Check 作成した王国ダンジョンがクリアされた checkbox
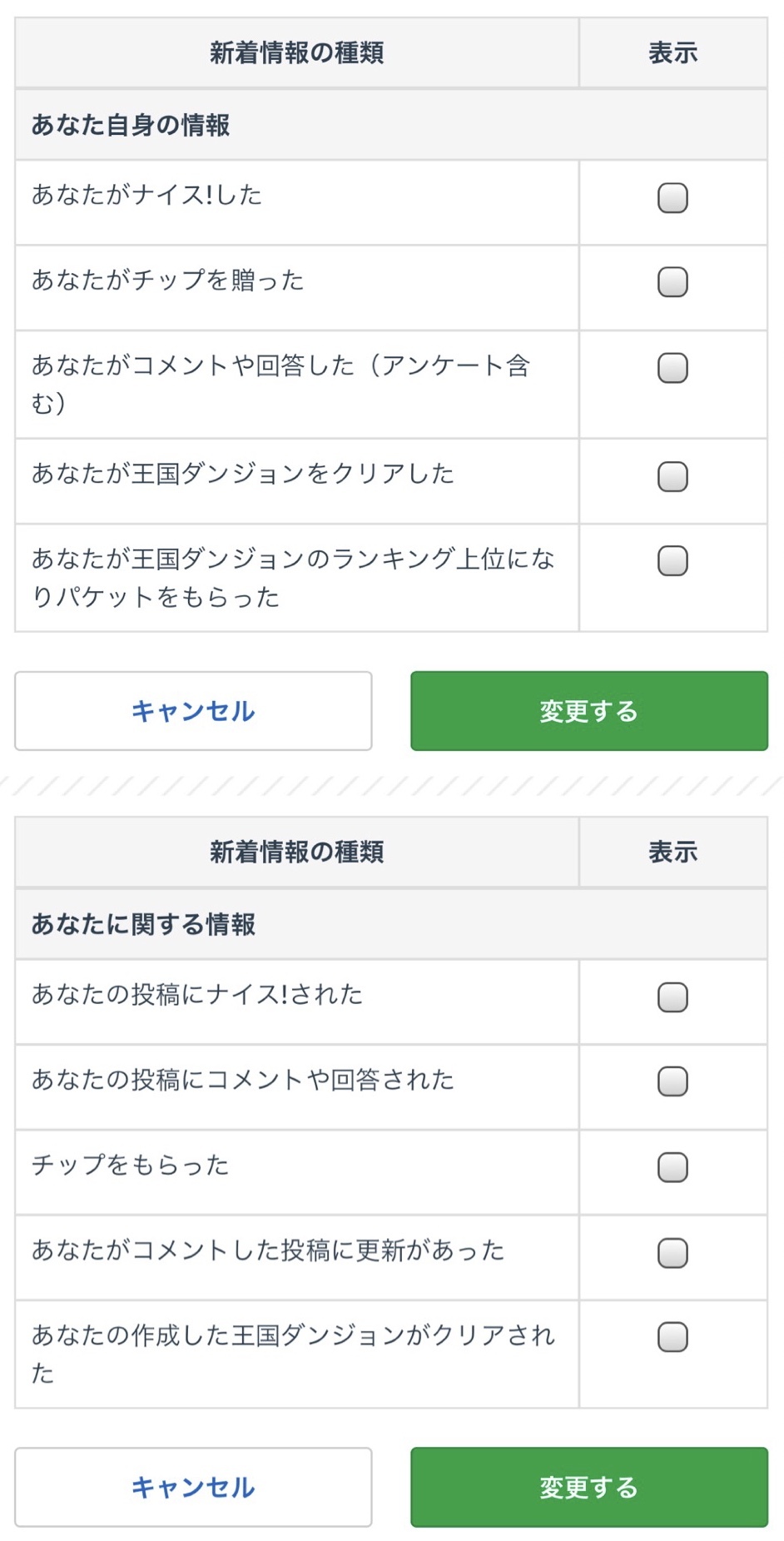Image resolution: width=784 pixels, height=1541 pixels. [672, 1337]
